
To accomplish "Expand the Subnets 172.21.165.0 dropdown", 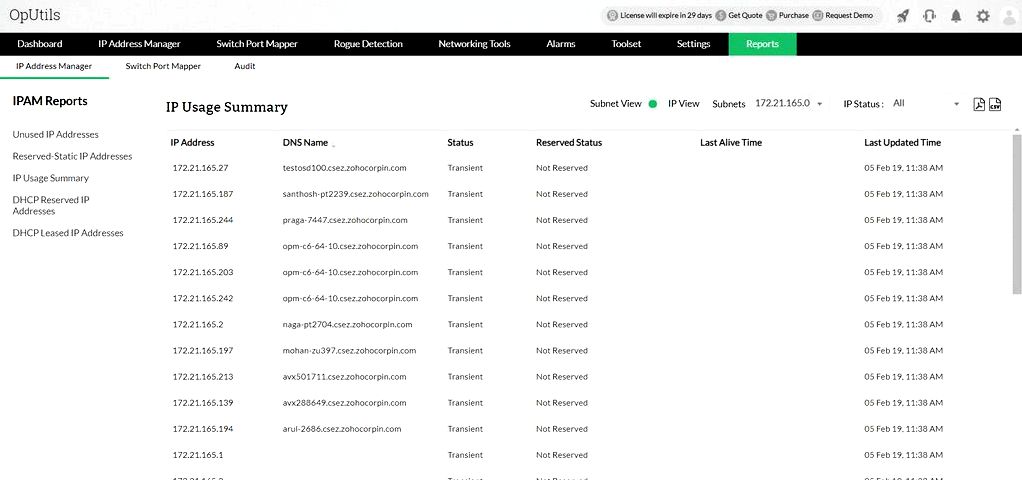I will click(x=789, y=104).
